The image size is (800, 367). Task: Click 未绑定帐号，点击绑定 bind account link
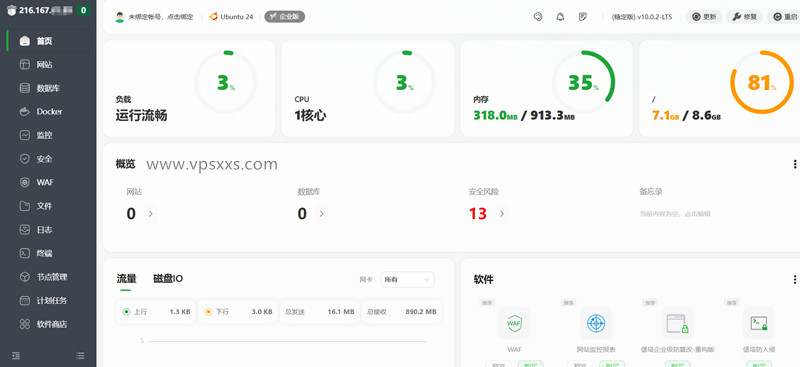[161, 17]
